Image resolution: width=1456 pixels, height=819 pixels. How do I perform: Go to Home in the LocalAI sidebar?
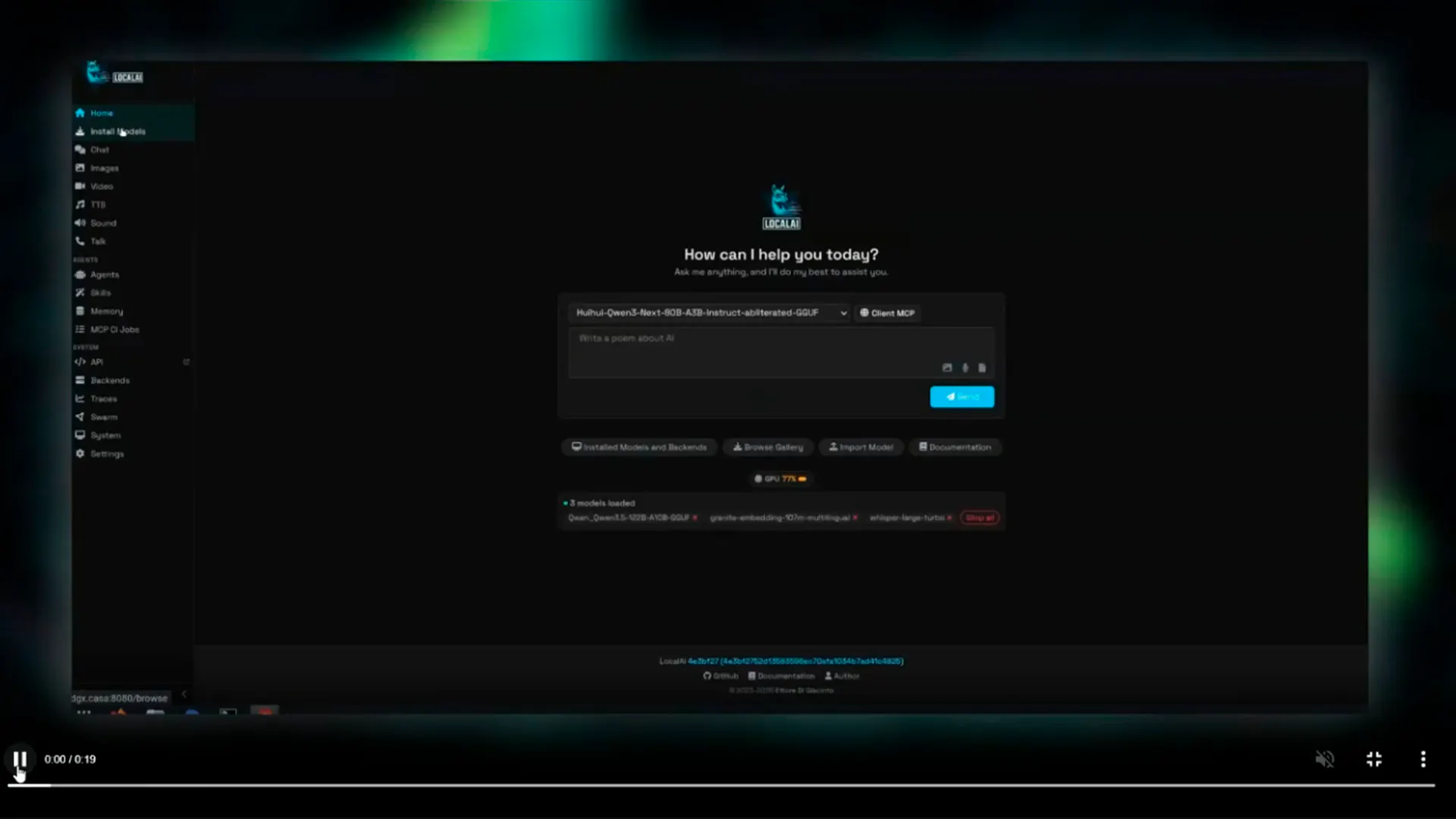133,113
